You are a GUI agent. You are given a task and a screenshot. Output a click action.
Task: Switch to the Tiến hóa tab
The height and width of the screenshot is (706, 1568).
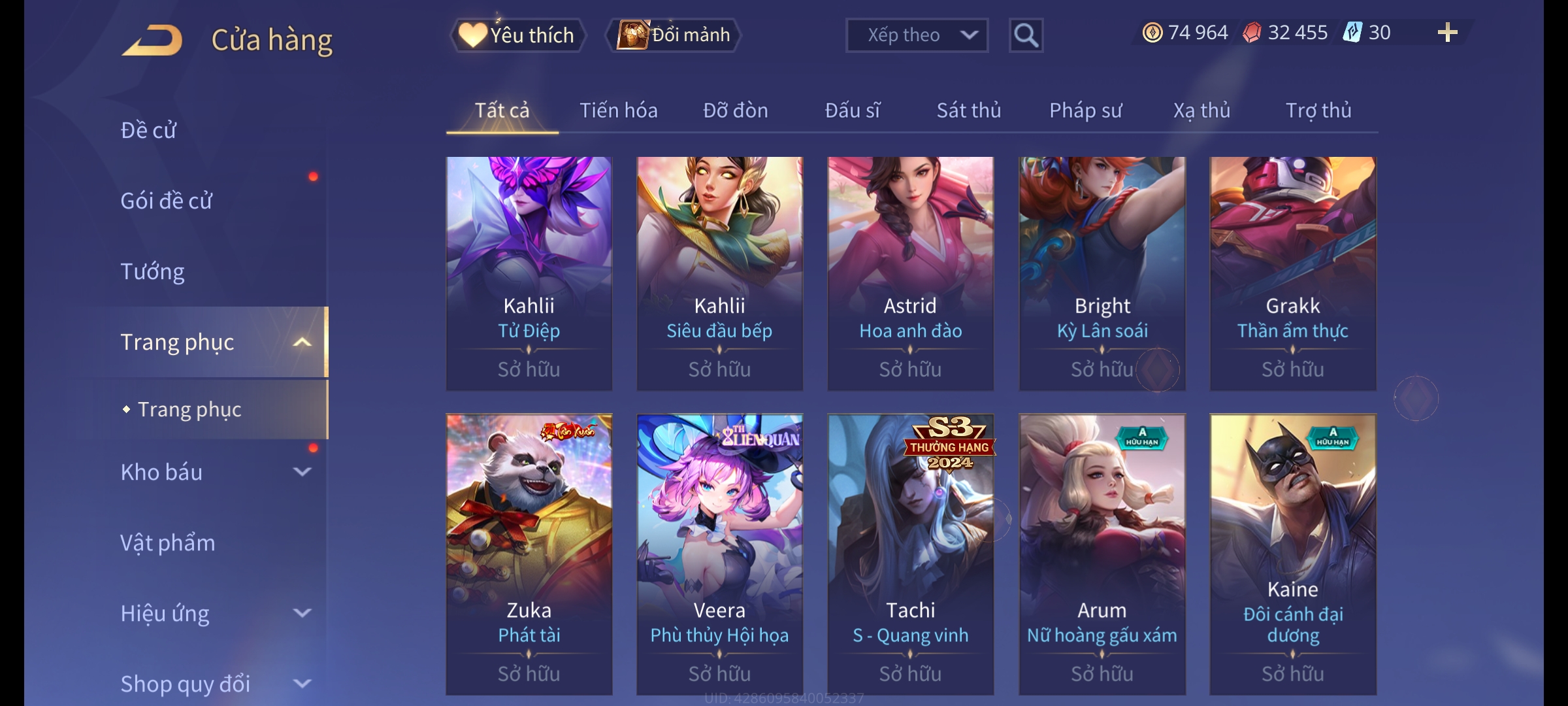[618, 110]
